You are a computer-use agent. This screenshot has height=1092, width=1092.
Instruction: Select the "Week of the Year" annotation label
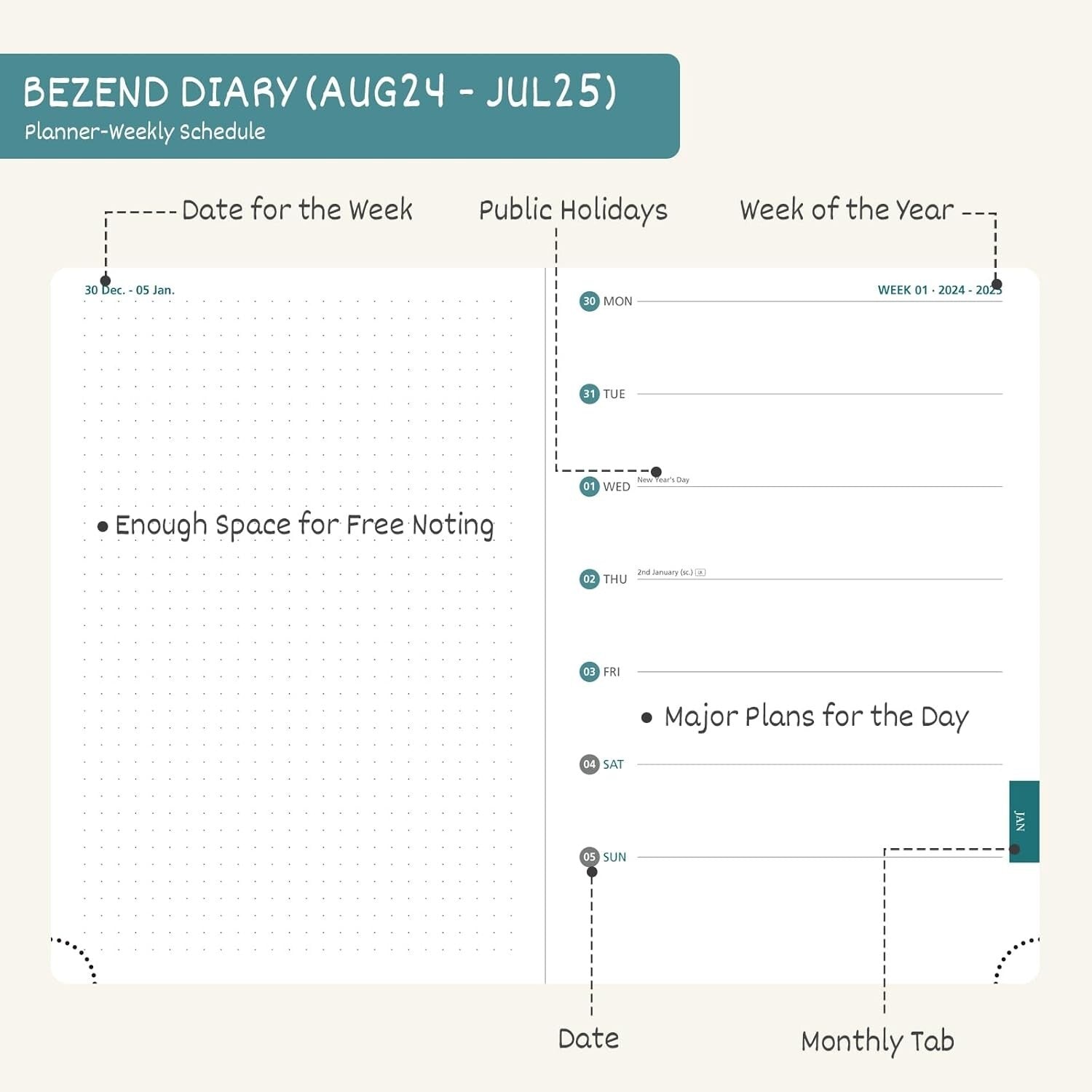pyautogui.click(x=847, y=210)
